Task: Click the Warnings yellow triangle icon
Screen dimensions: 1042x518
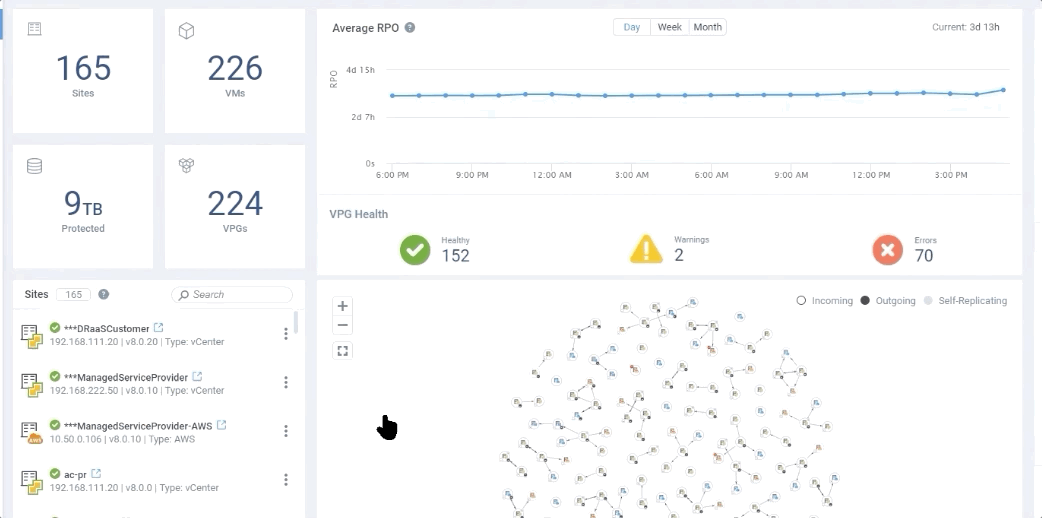Action: (x=646, y=250)
